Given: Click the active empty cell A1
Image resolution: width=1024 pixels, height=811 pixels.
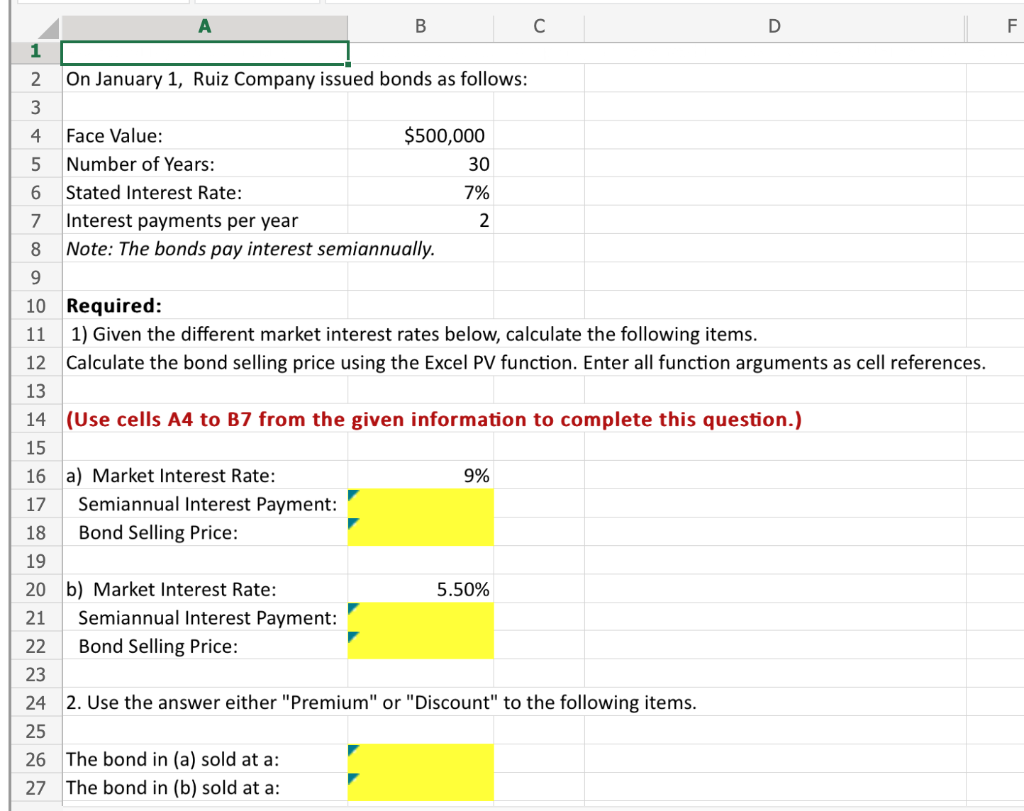Looking at the screenshot, I should pyautogui.click(x=204, y=52).
